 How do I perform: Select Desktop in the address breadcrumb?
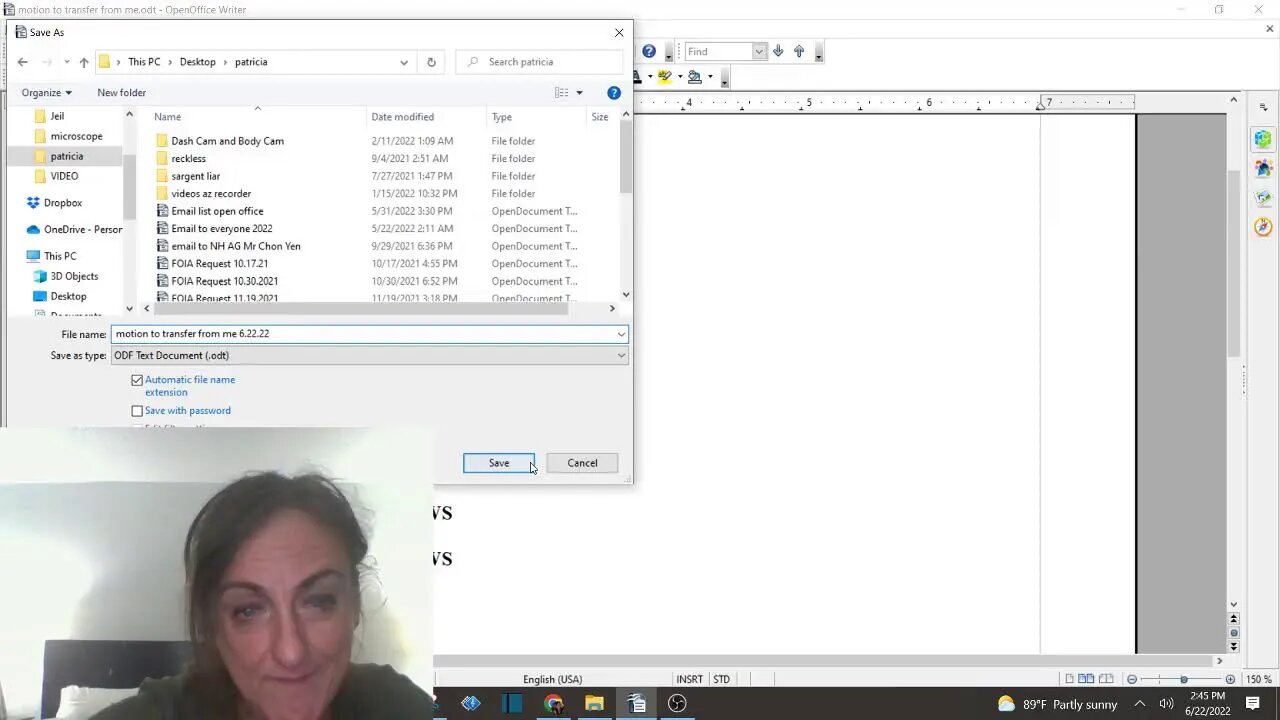click(x=197, y=62)
